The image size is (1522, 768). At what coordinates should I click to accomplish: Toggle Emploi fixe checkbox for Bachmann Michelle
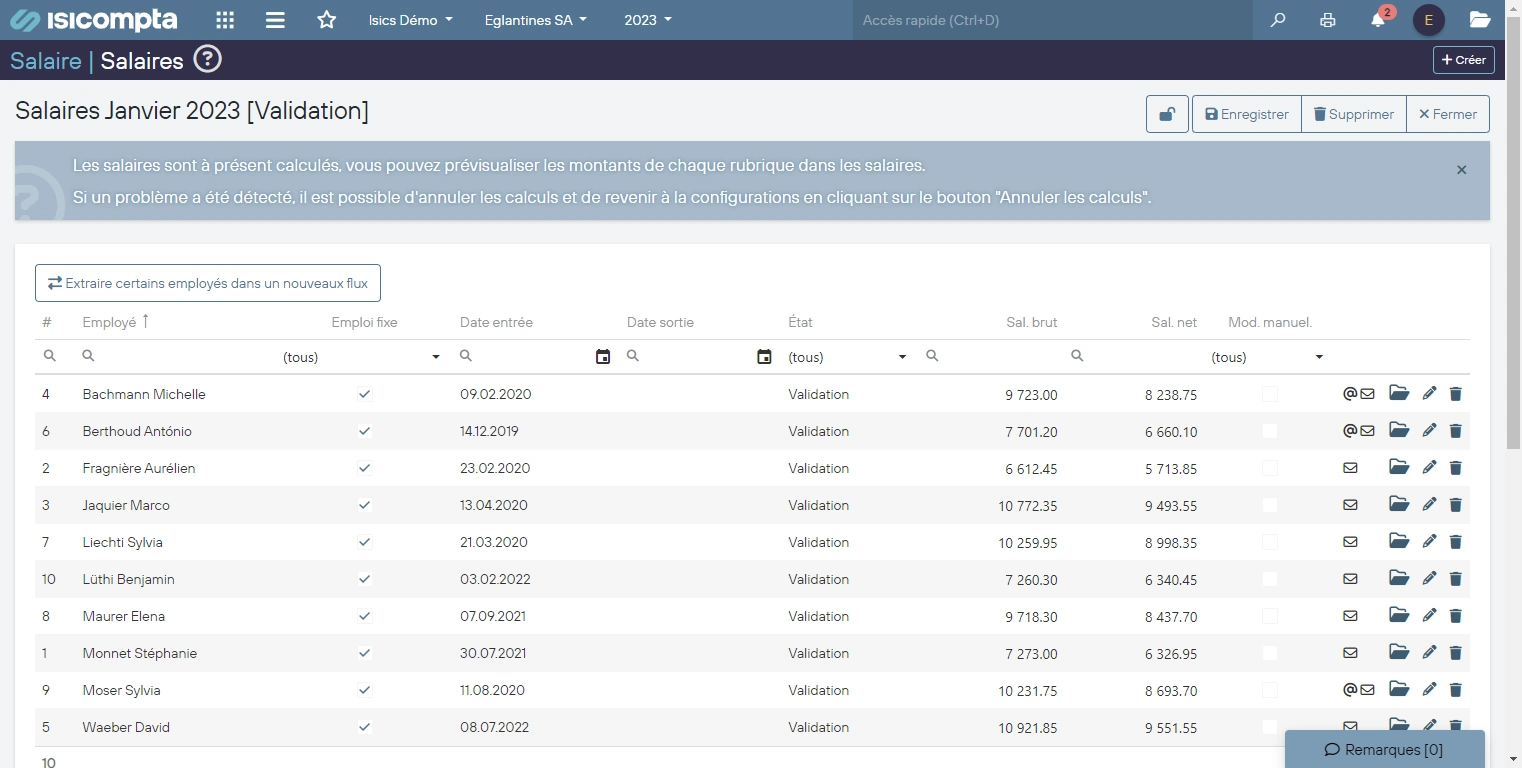click(365, 394)
